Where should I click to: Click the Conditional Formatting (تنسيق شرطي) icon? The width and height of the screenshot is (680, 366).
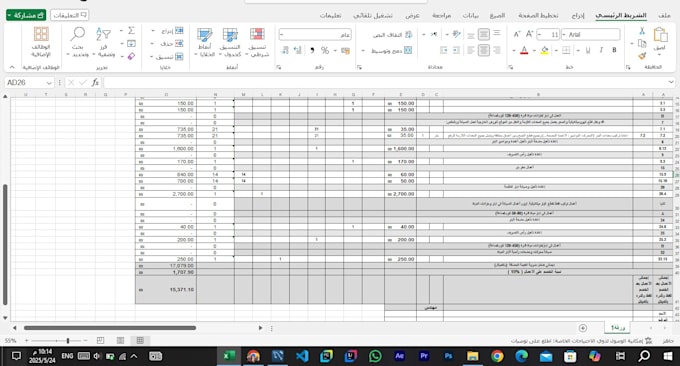coord(257,34)
